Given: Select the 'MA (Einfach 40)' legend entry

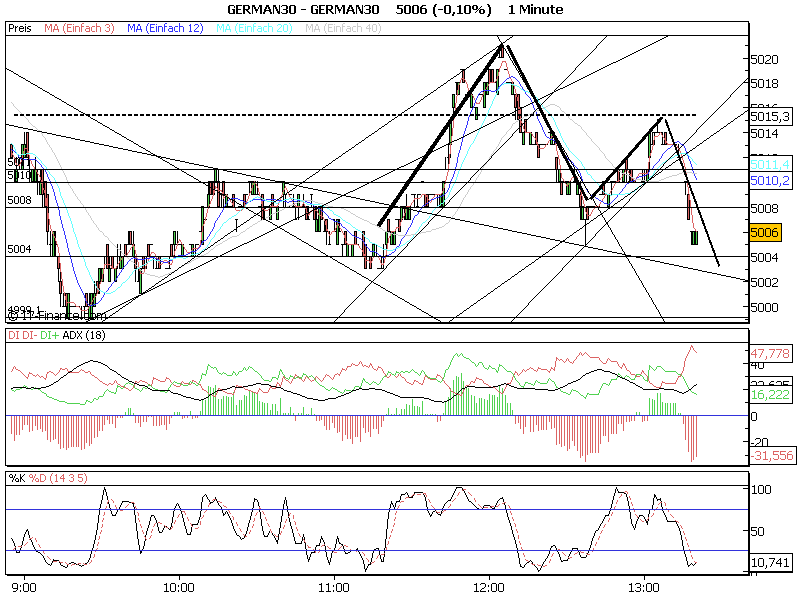Looking at the screenshot, I should click(x=343, y=29).
